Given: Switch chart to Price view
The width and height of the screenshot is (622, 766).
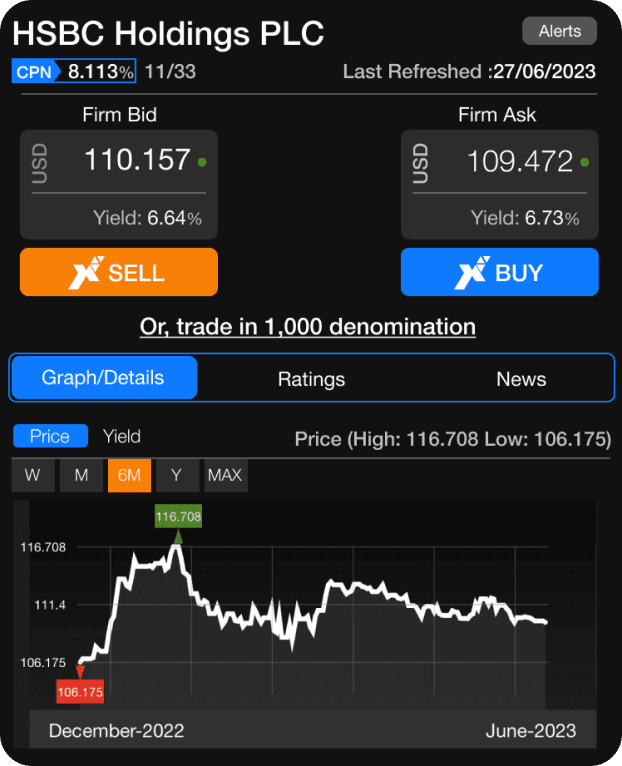Looking at the screenshot, I should tap(49, 436).
